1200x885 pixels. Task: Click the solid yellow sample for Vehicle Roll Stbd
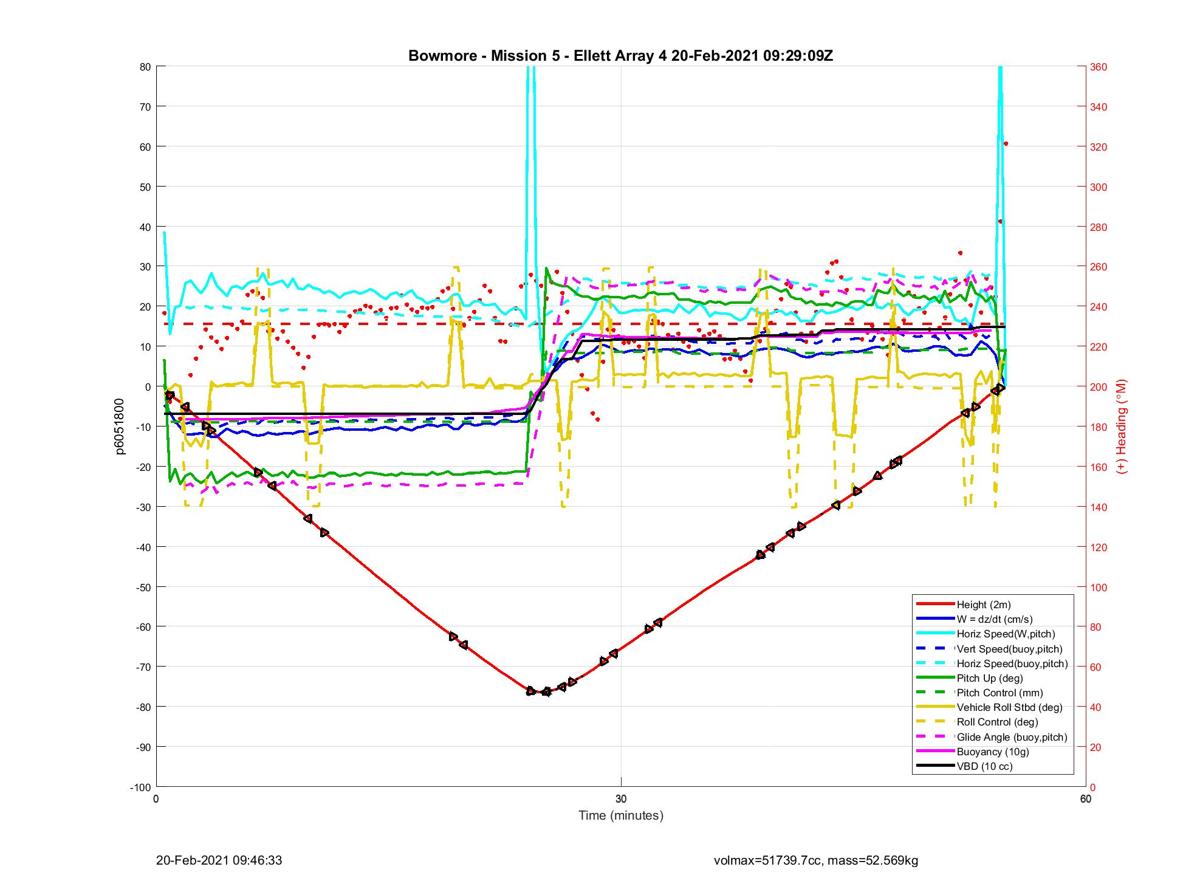[934, 708]
